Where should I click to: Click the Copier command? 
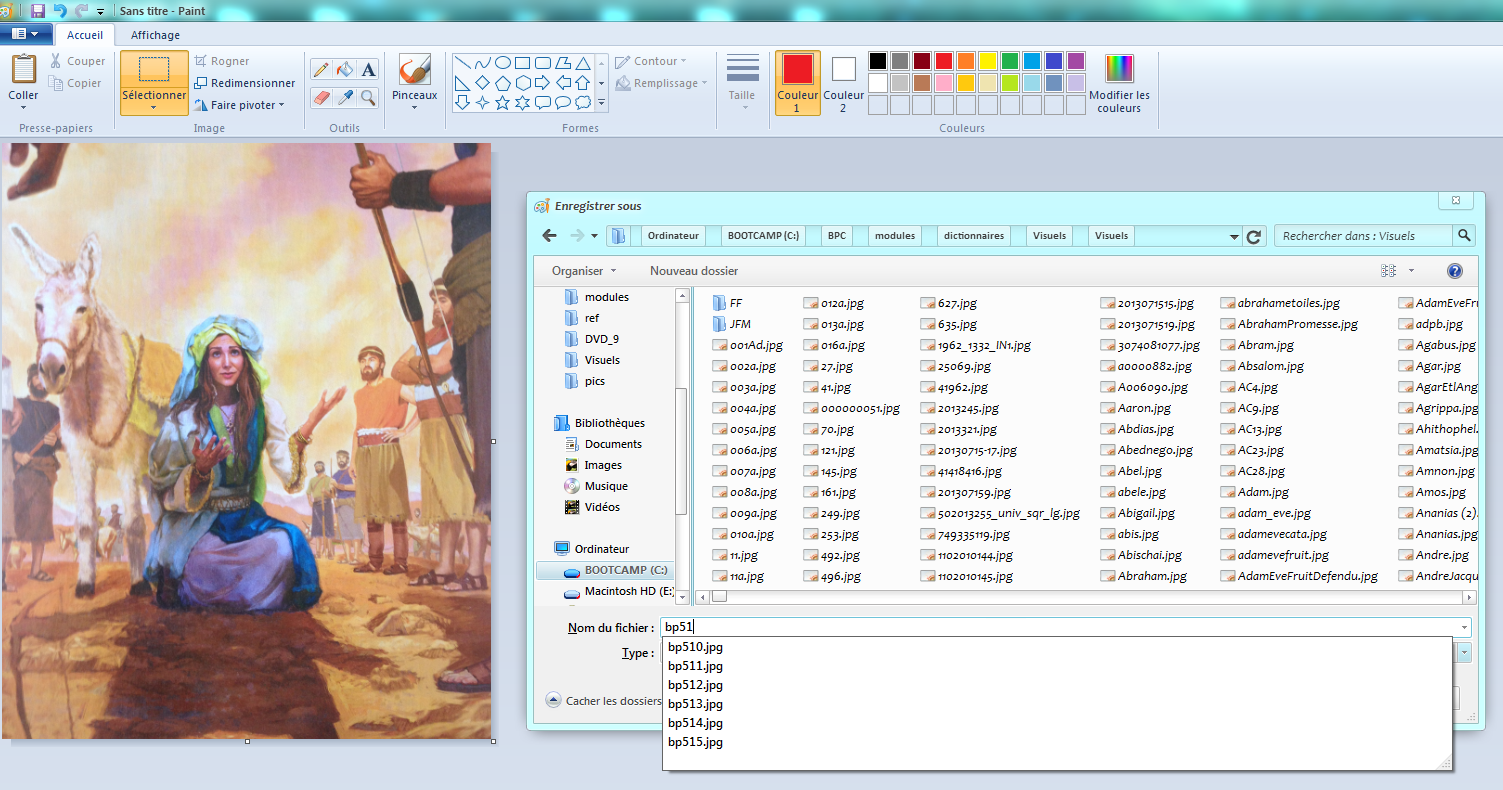77,83
